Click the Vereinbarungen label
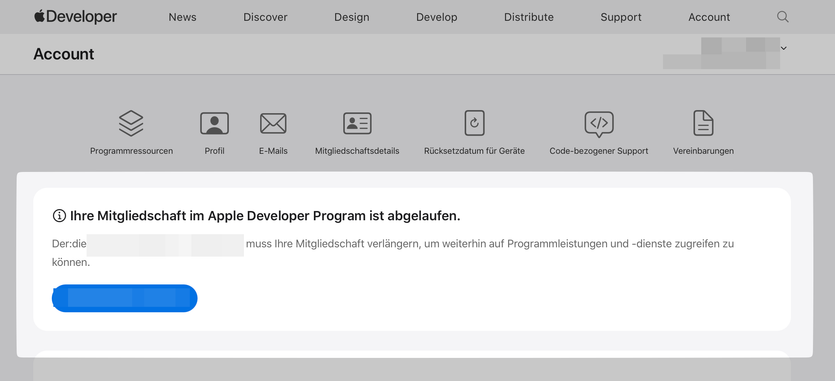 (703, 151)
